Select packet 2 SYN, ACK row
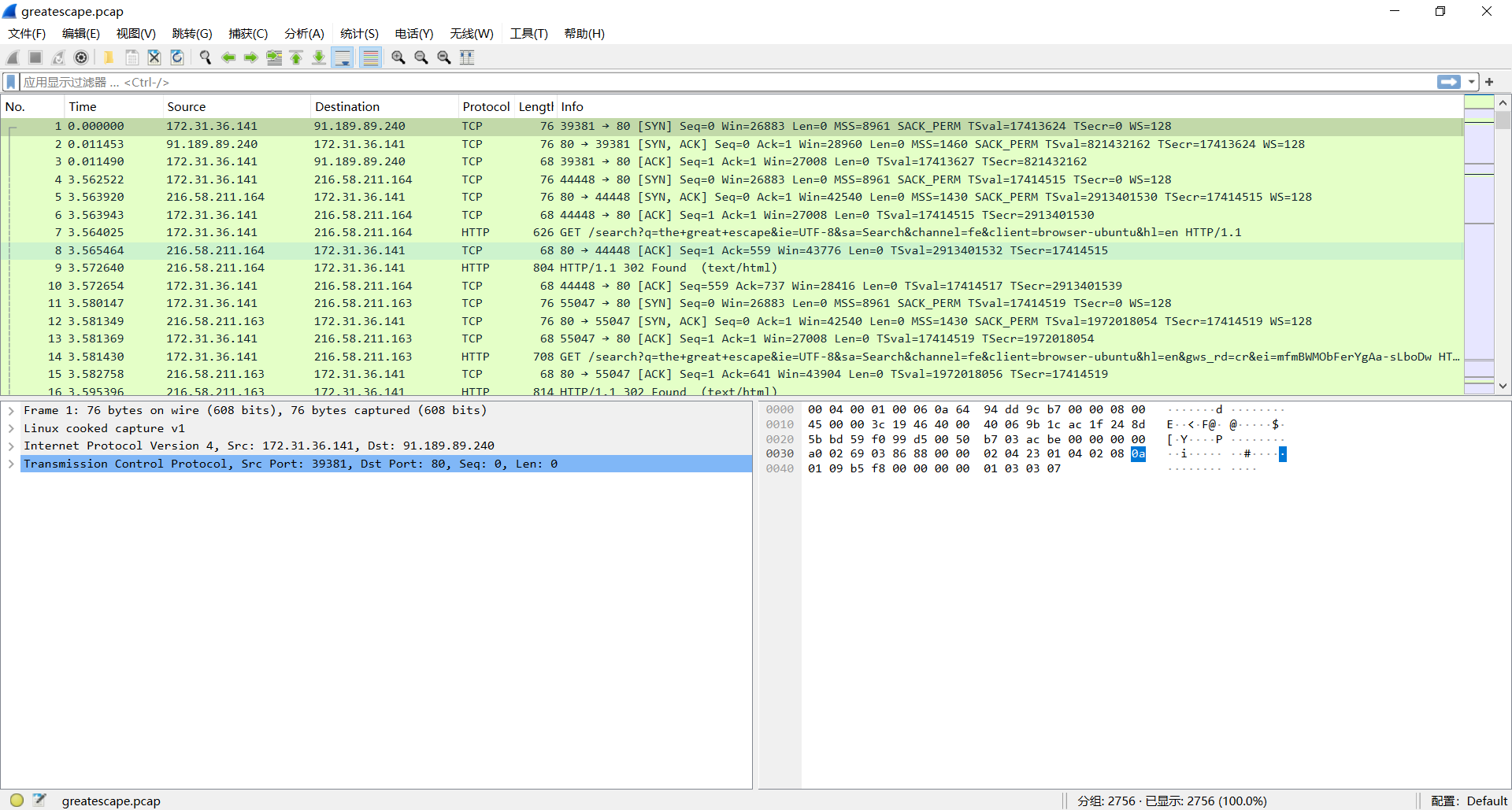This screenshot has width=1512, height=810. coord(732,144)
